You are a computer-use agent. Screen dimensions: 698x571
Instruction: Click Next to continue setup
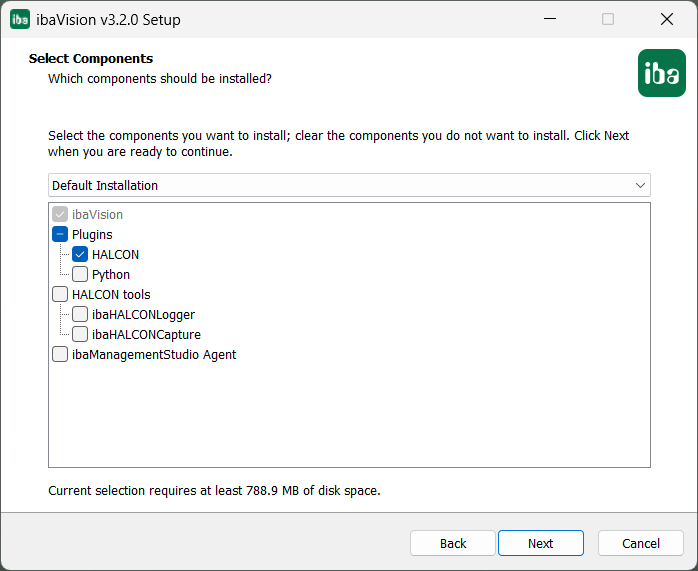tap(540, 543)
